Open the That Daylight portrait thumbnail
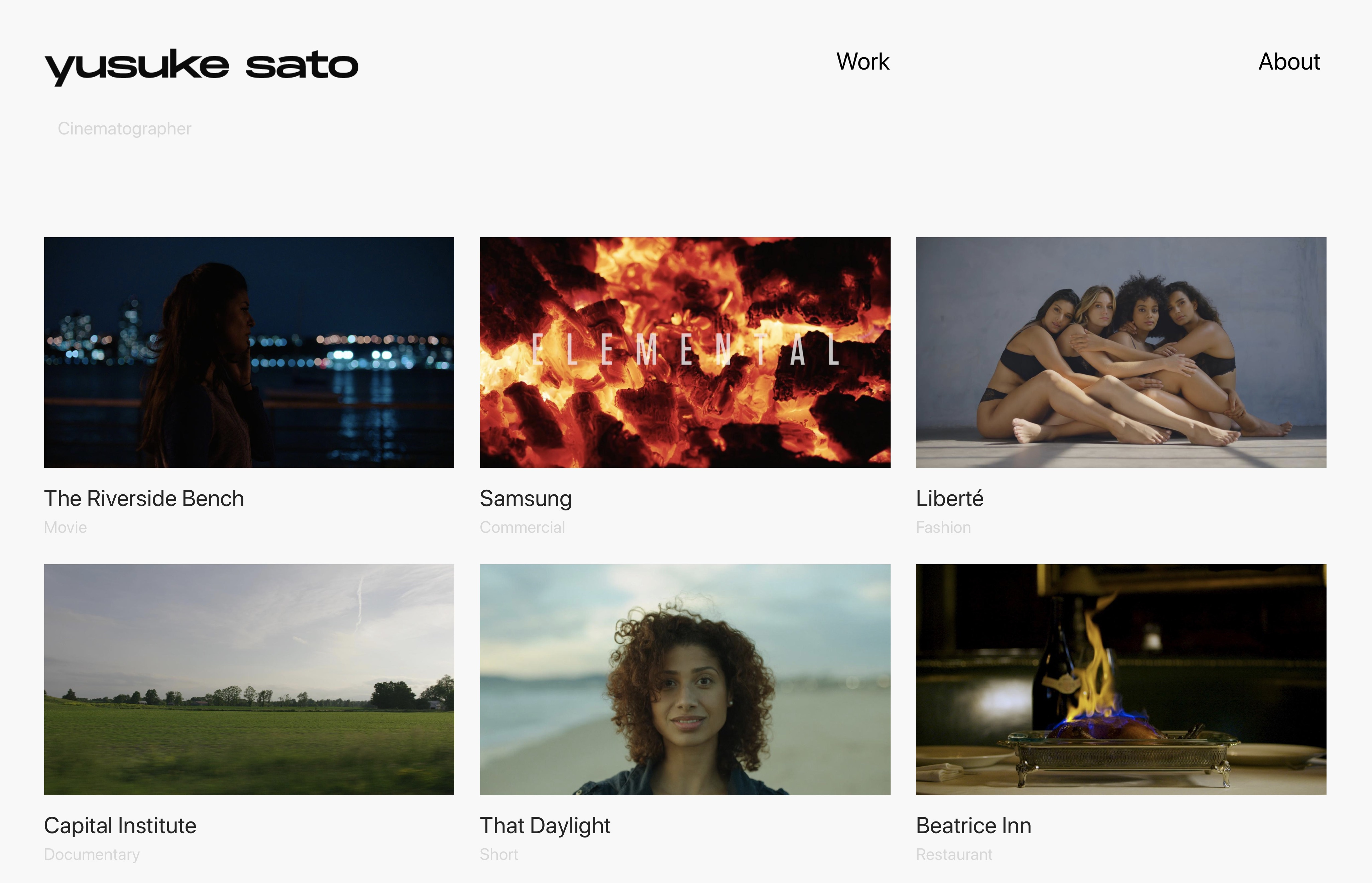This screenshot has height=883, width=1372. click(685, 679)
